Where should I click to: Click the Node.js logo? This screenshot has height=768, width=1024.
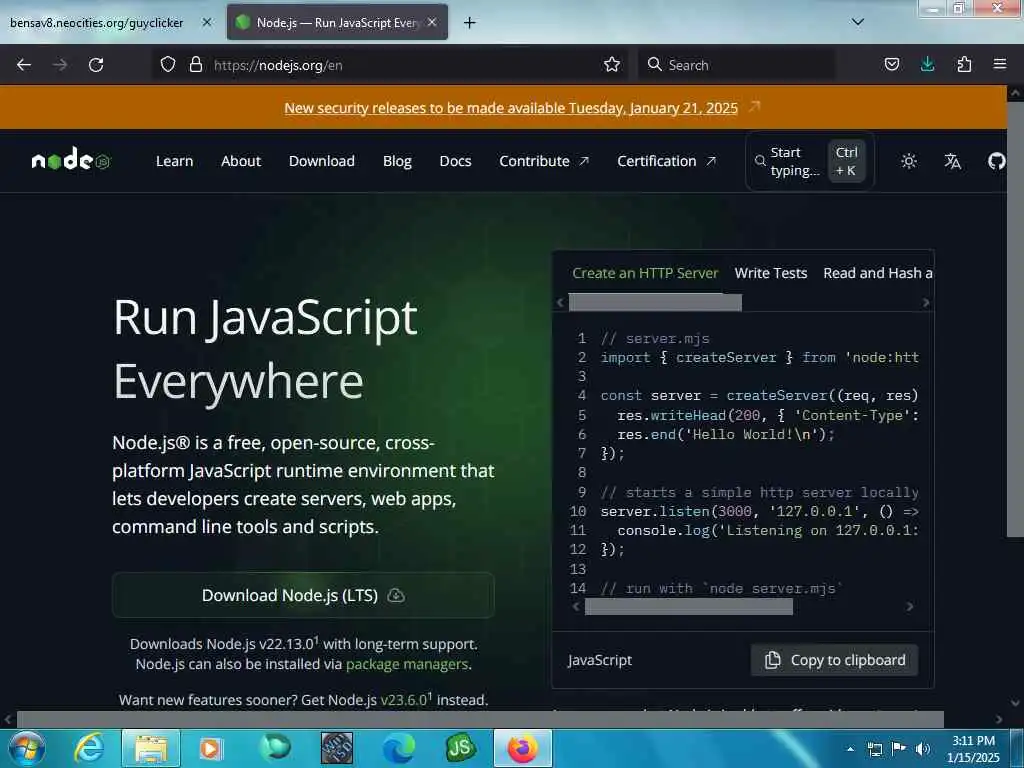(x=71, y=159)
